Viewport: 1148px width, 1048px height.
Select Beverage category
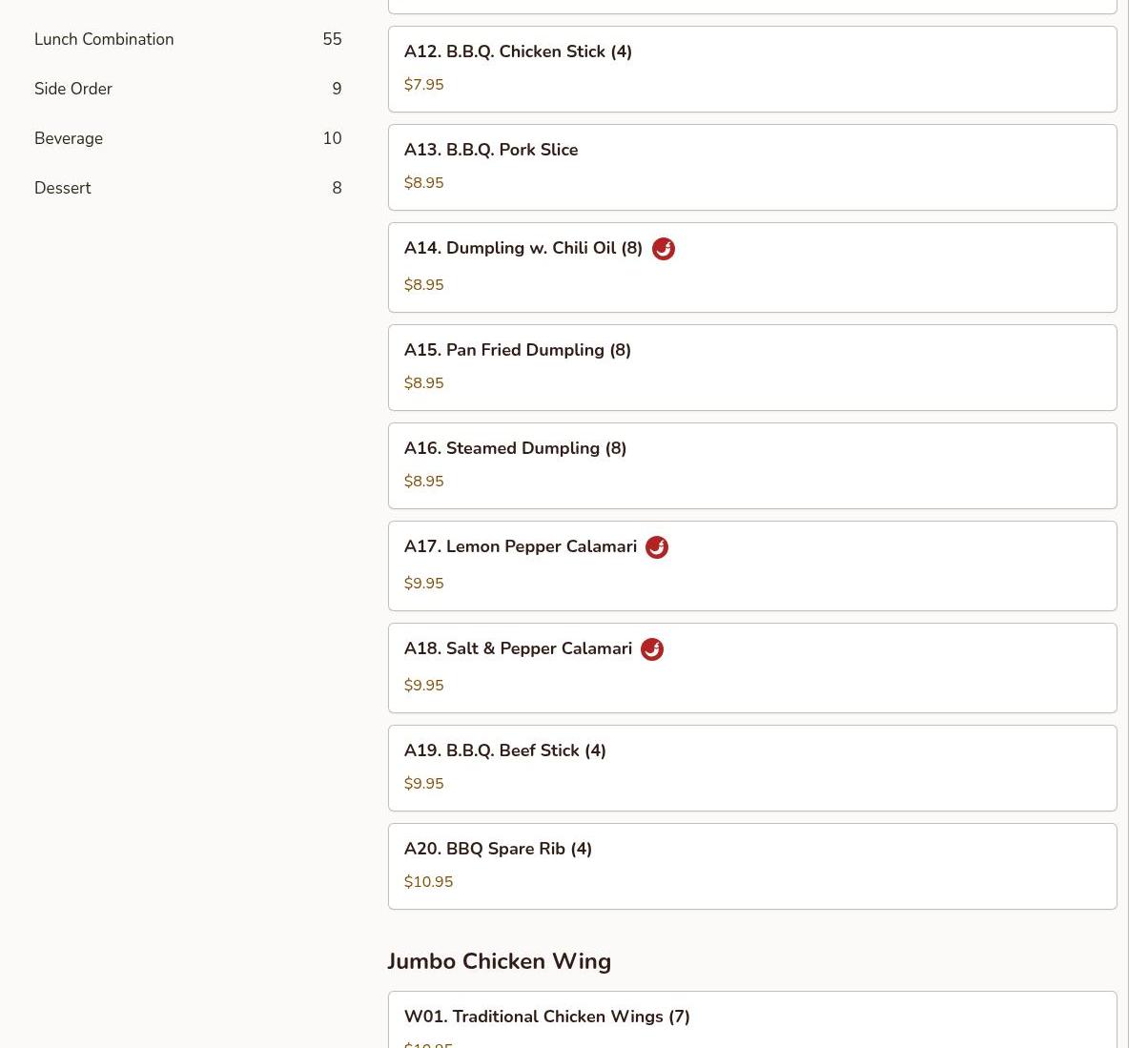(x=188, y=138)
